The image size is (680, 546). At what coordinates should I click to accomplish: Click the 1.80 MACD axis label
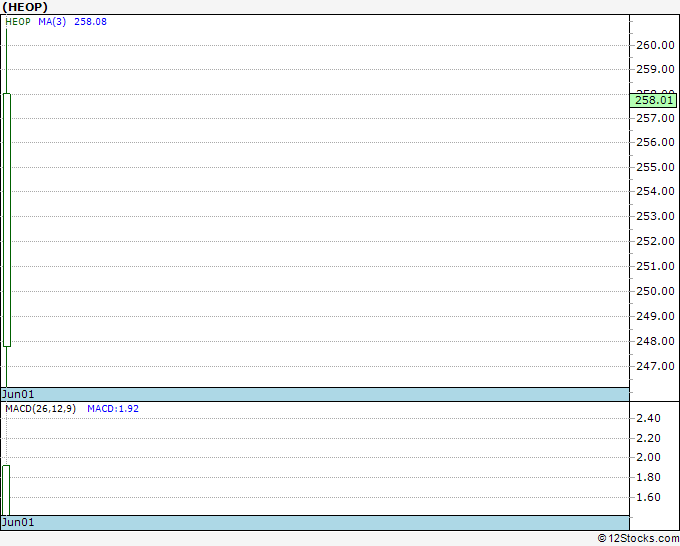point(648,477)
